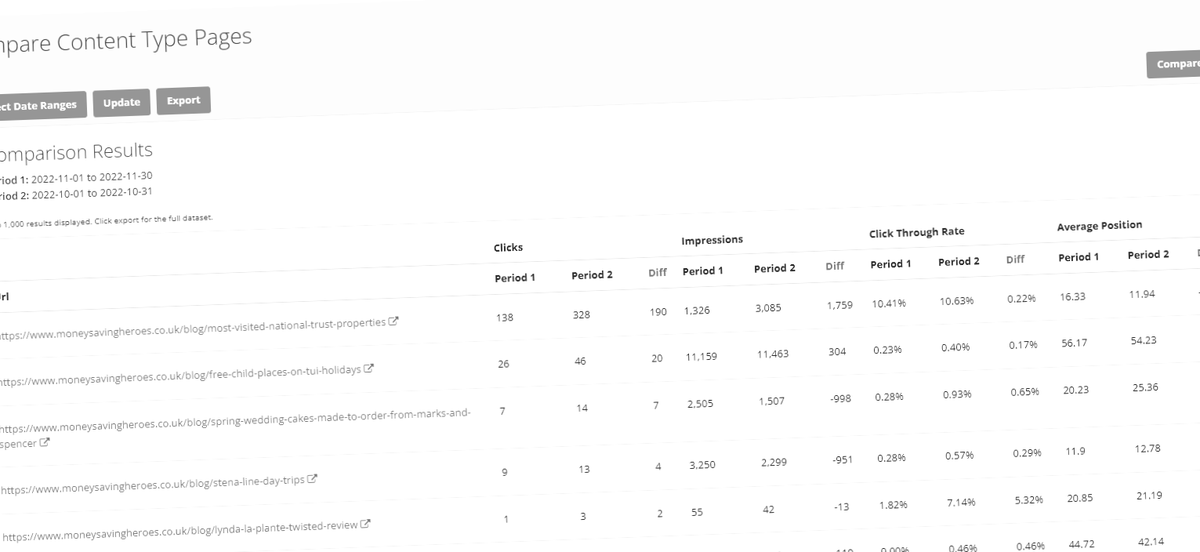Select average position value 54.23
The height and width of the screenshot is (552, 1200).
click(1145, 341)
